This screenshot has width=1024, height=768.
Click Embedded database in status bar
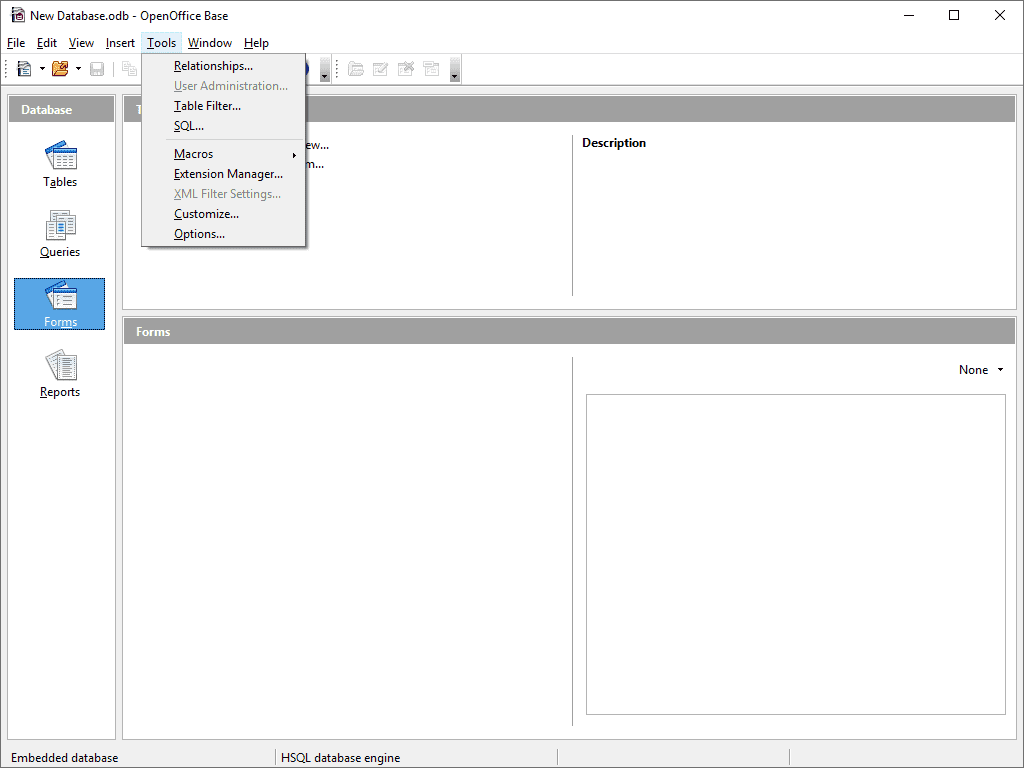[65, 758]
